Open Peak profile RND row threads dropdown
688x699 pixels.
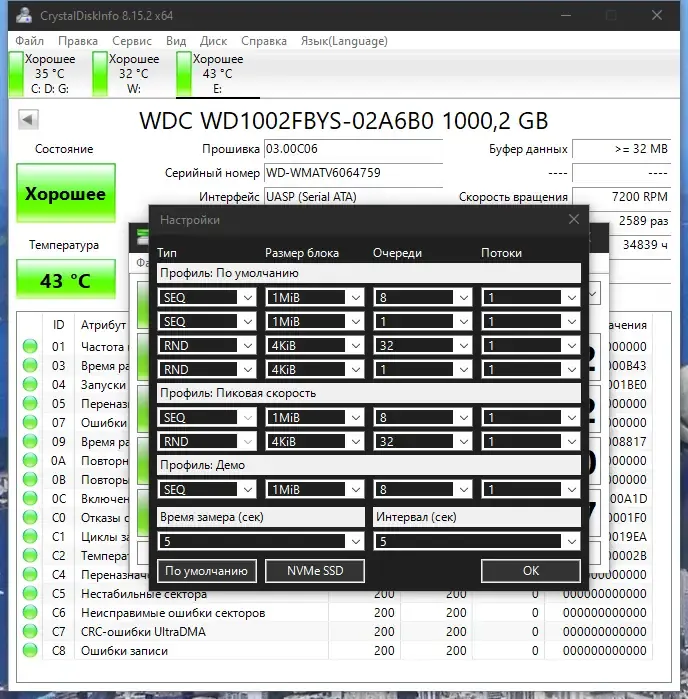[531, 441]
